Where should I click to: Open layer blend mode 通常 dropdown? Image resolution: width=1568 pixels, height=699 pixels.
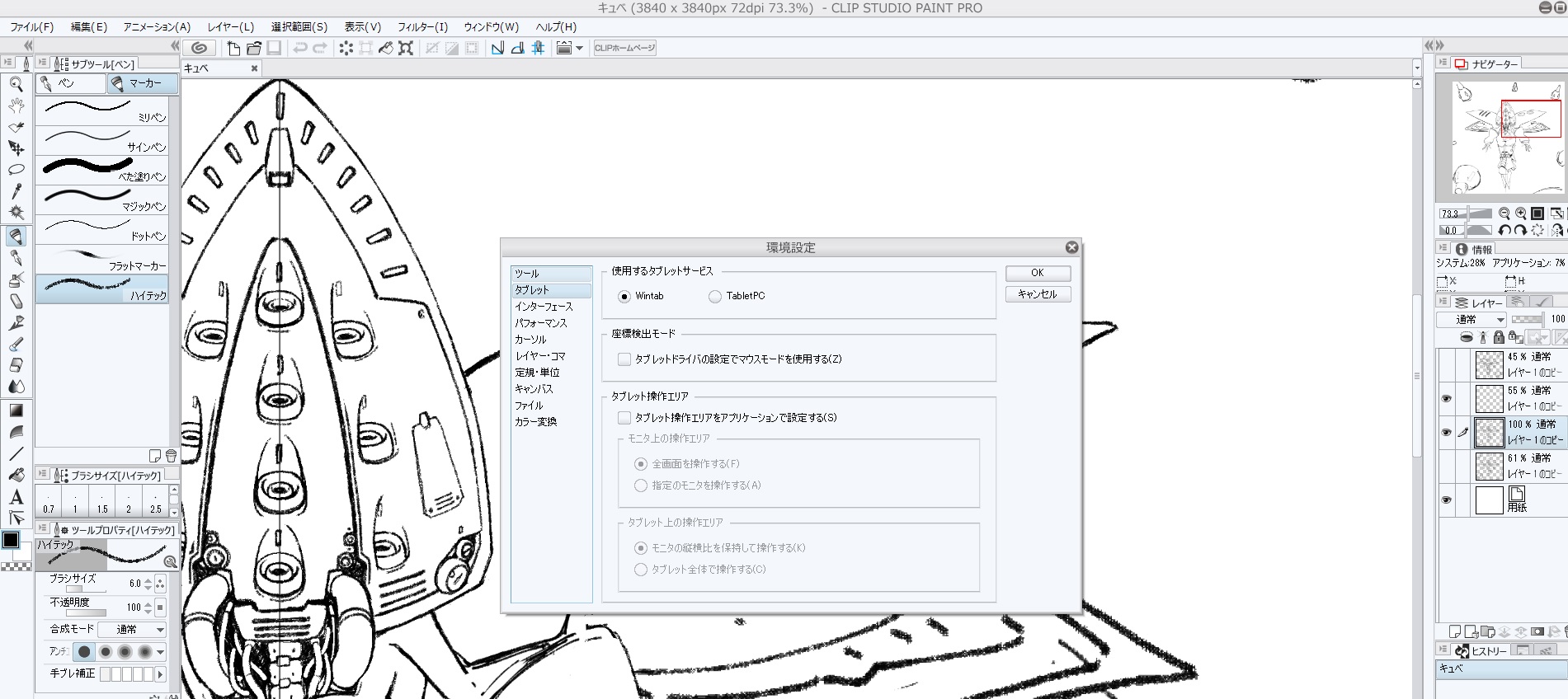[1471, 320]
